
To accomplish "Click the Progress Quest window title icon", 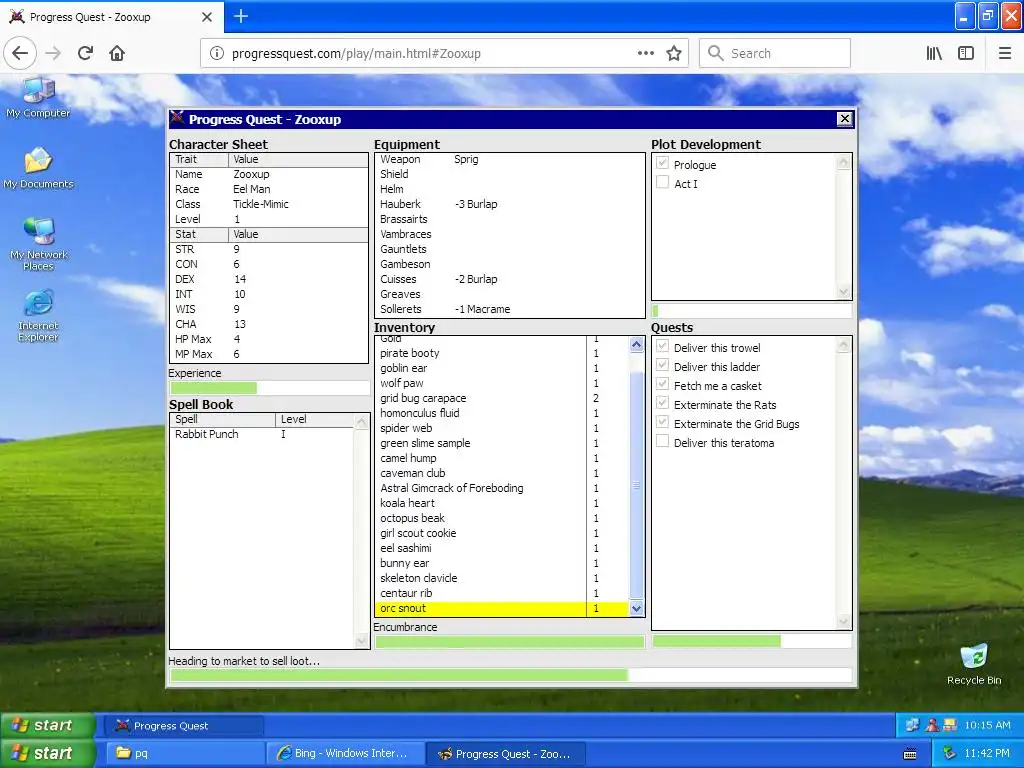I will coord(177,118).
